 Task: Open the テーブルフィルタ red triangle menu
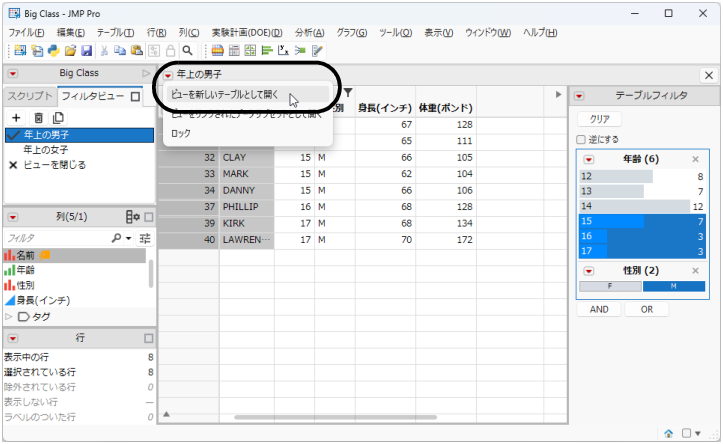pos(579,96)
